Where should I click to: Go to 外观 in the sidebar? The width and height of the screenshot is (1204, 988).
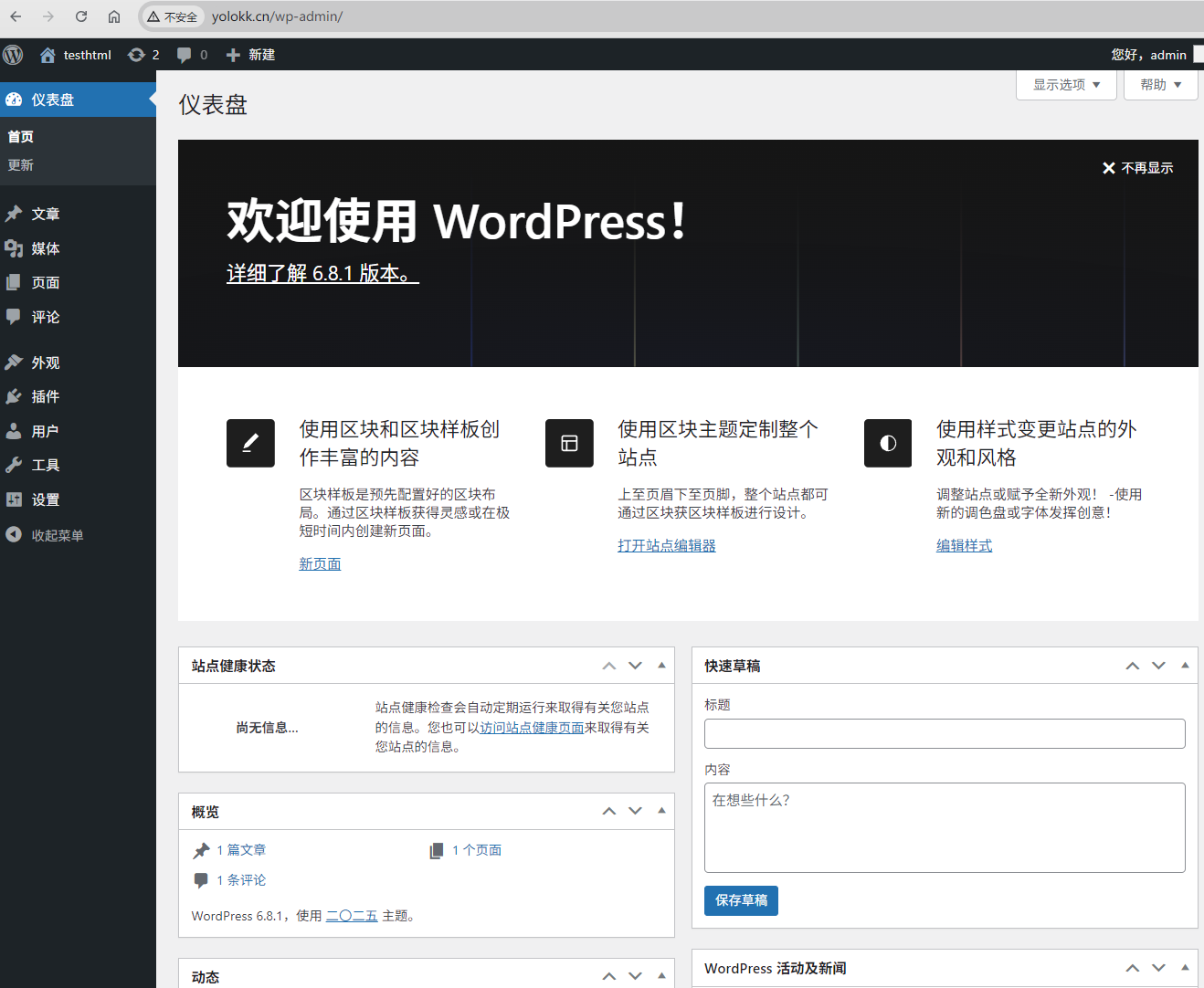coord(46,363)
